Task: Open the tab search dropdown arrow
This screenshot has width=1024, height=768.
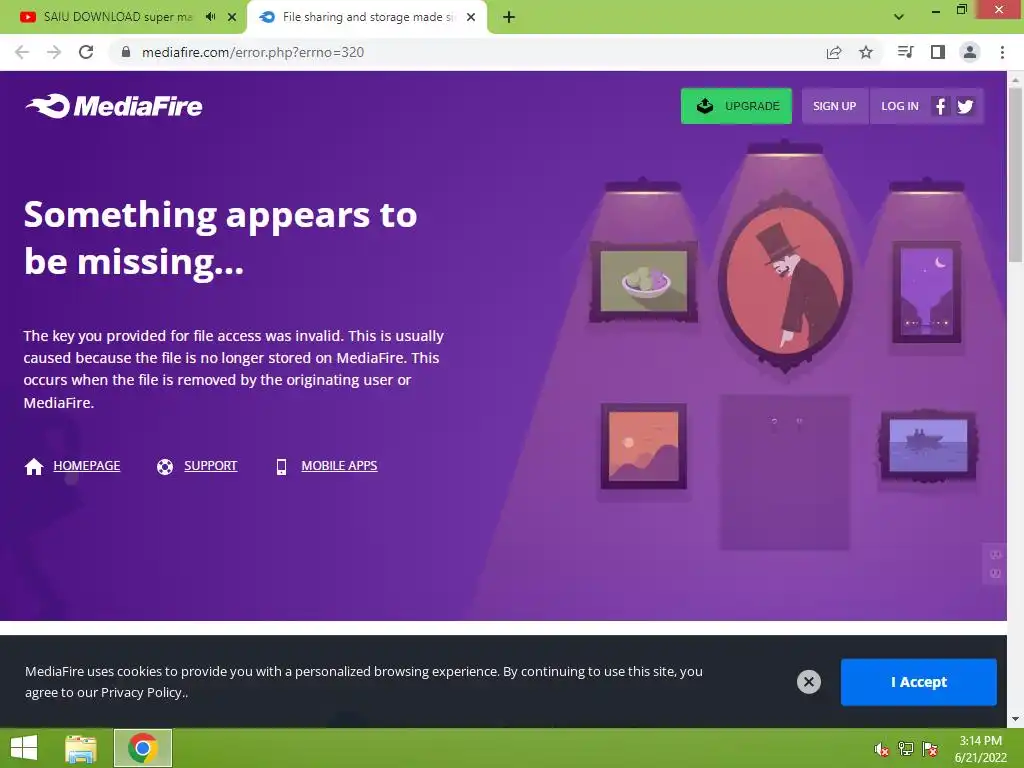Action: [899, 17]
